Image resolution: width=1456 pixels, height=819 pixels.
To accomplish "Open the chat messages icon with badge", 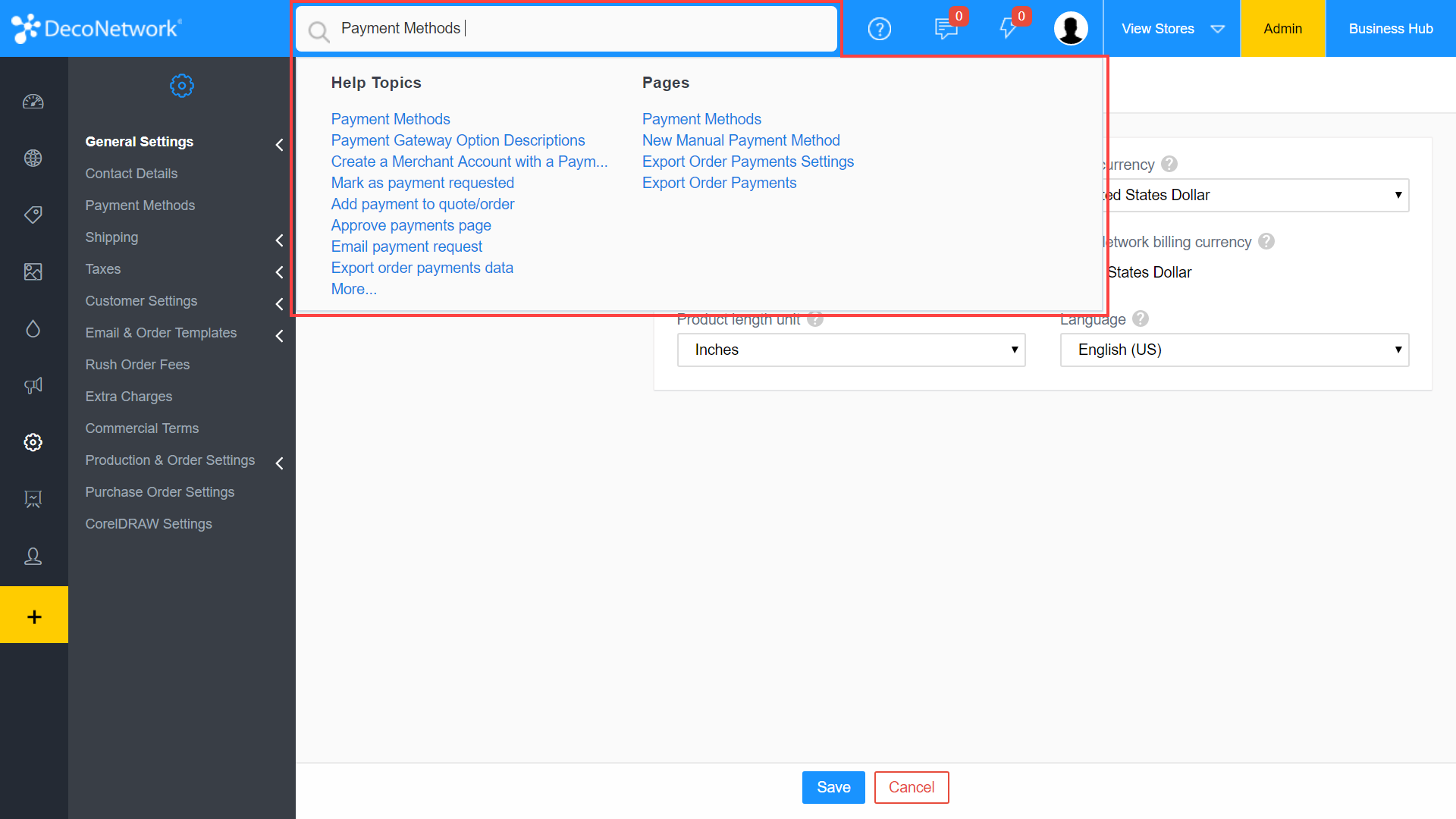I will pyautogui.click(x=946, y=29).
